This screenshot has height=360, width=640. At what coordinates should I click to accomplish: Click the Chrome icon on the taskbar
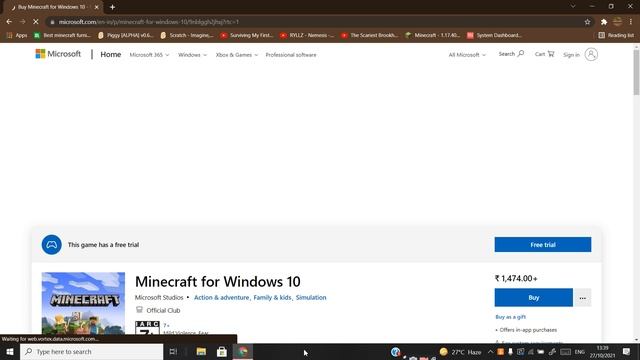[x=243, y=351]
